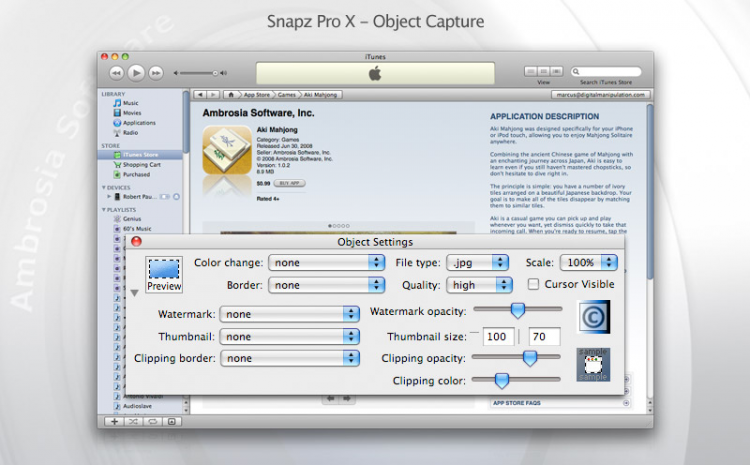This screenshot has height=465, width=750.
Task: Click the iTunes list view button
Action: [x=530, y=71]
